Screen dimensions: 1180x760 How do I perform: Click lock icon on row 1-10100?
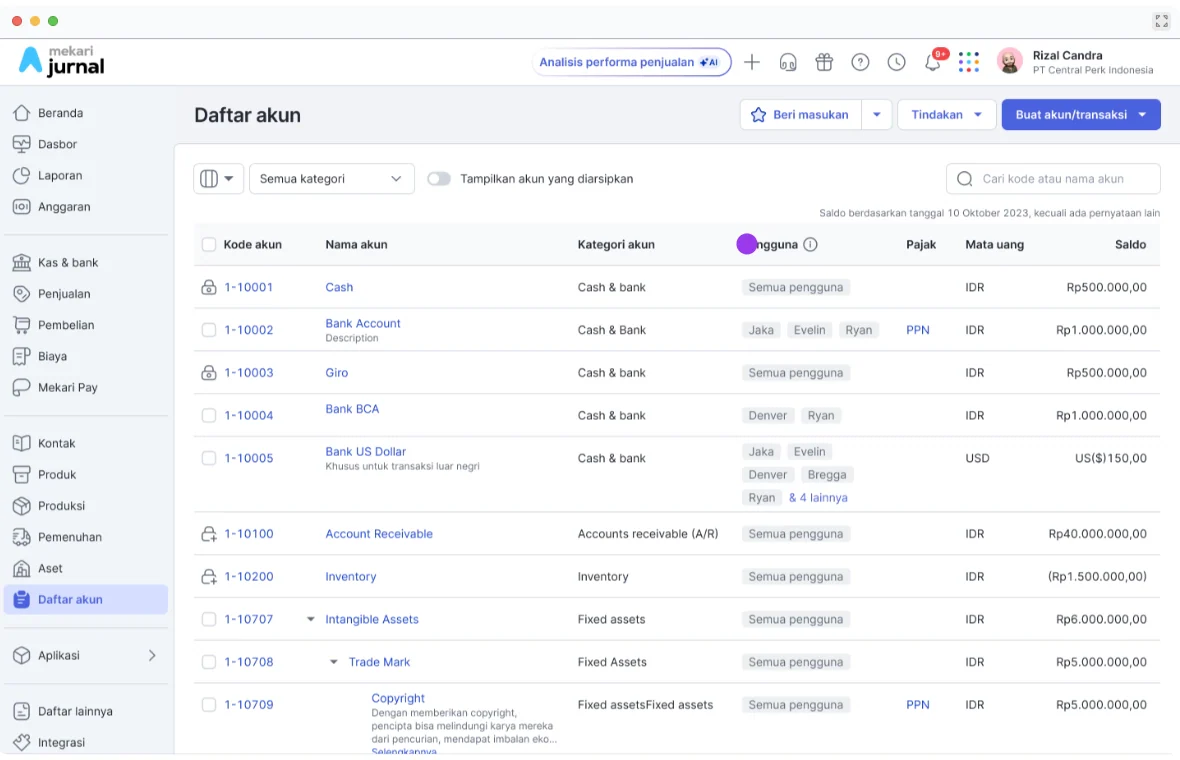point(209,534)
